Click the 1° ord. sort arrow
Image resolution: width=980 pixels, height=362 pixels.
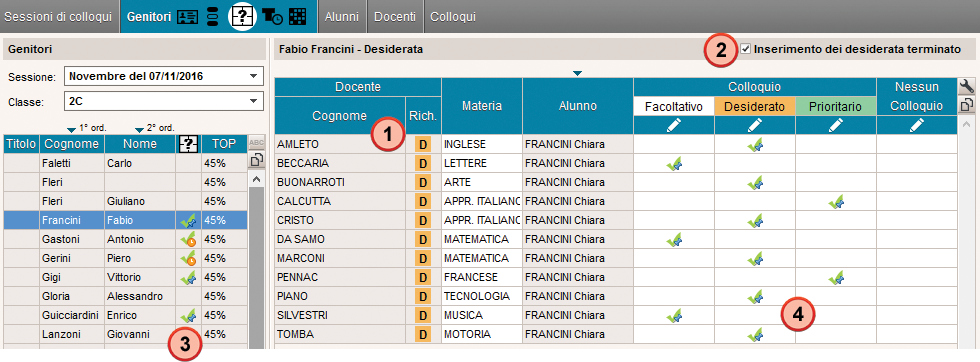72,129
